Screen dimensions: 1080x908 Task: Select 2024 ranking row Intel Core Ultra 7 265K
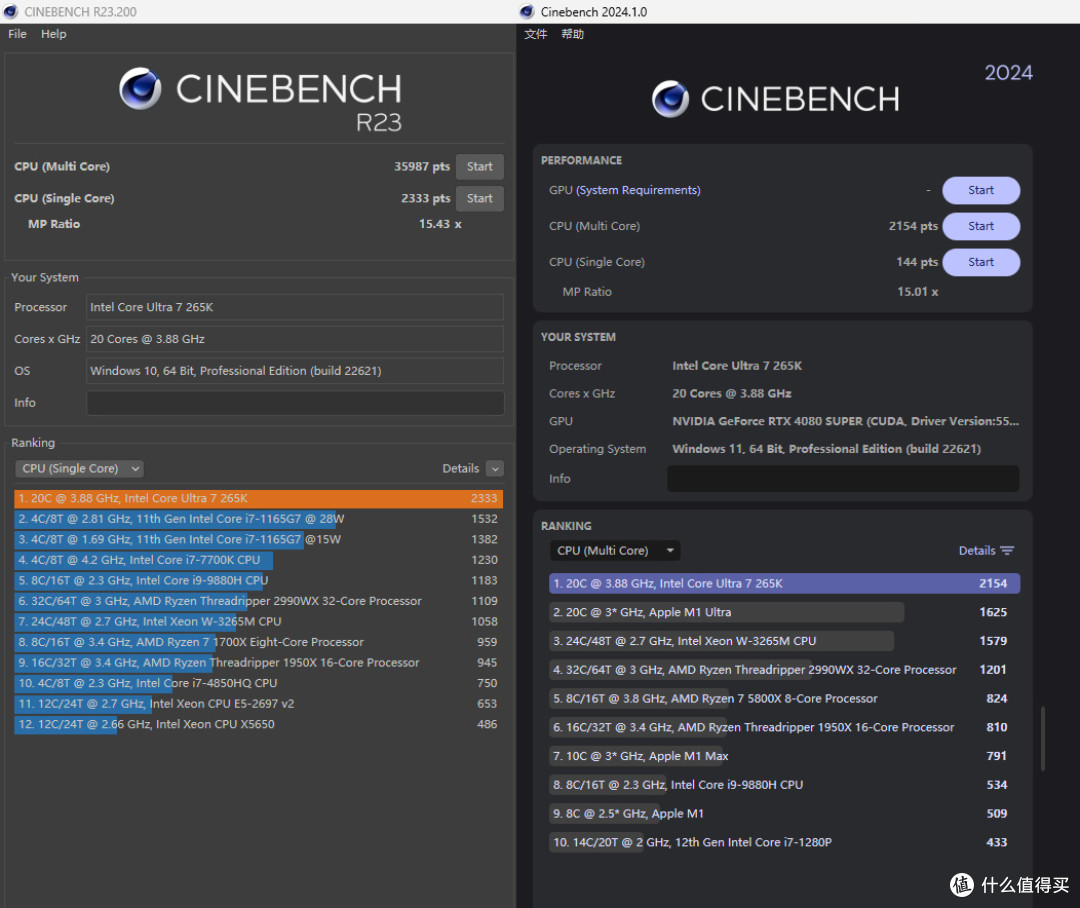pos(785,584)
